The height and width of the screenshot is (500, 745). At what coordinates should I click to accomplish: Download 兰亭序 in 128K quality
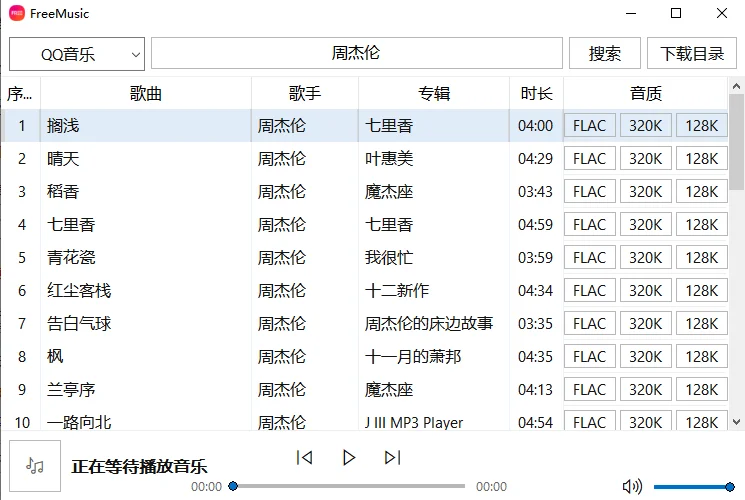[x=702, y=390]
